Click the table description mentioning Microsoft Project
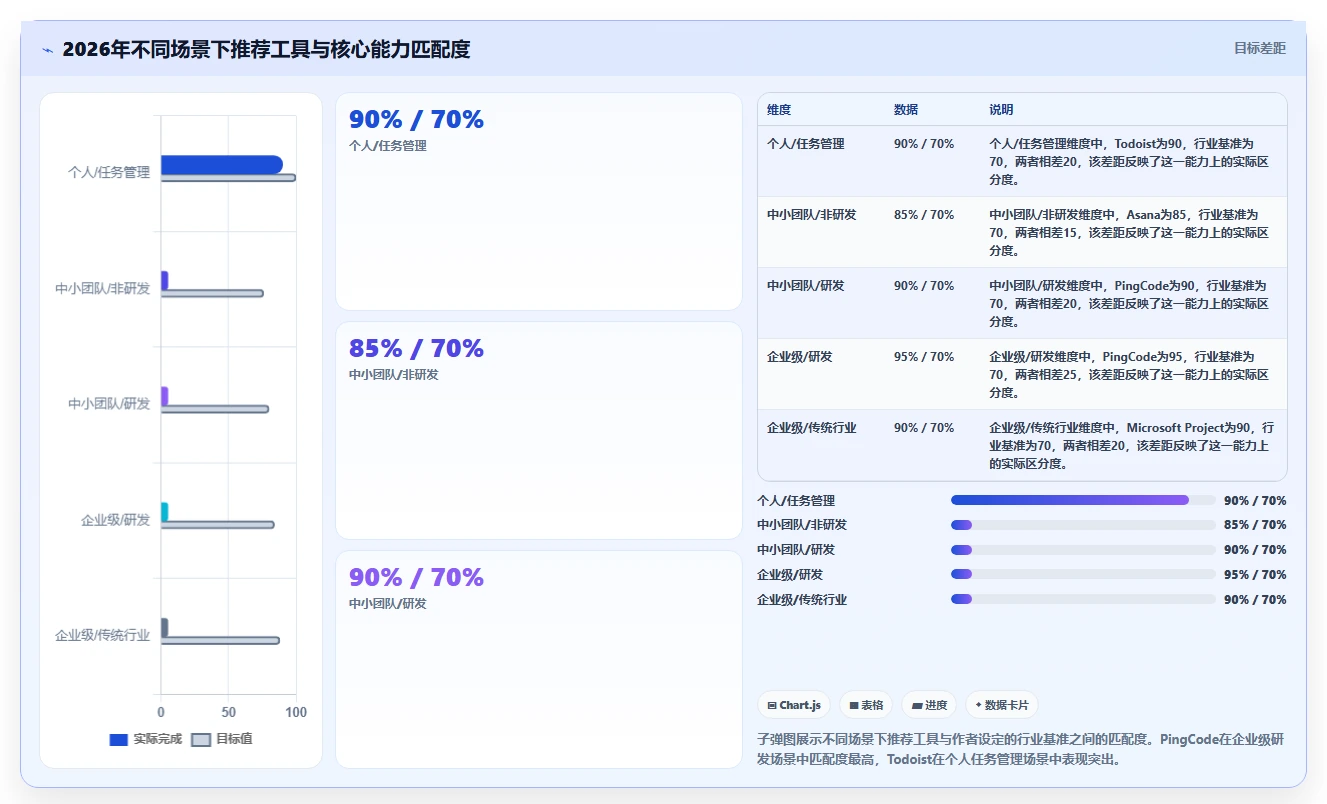 coord(1132,446)
